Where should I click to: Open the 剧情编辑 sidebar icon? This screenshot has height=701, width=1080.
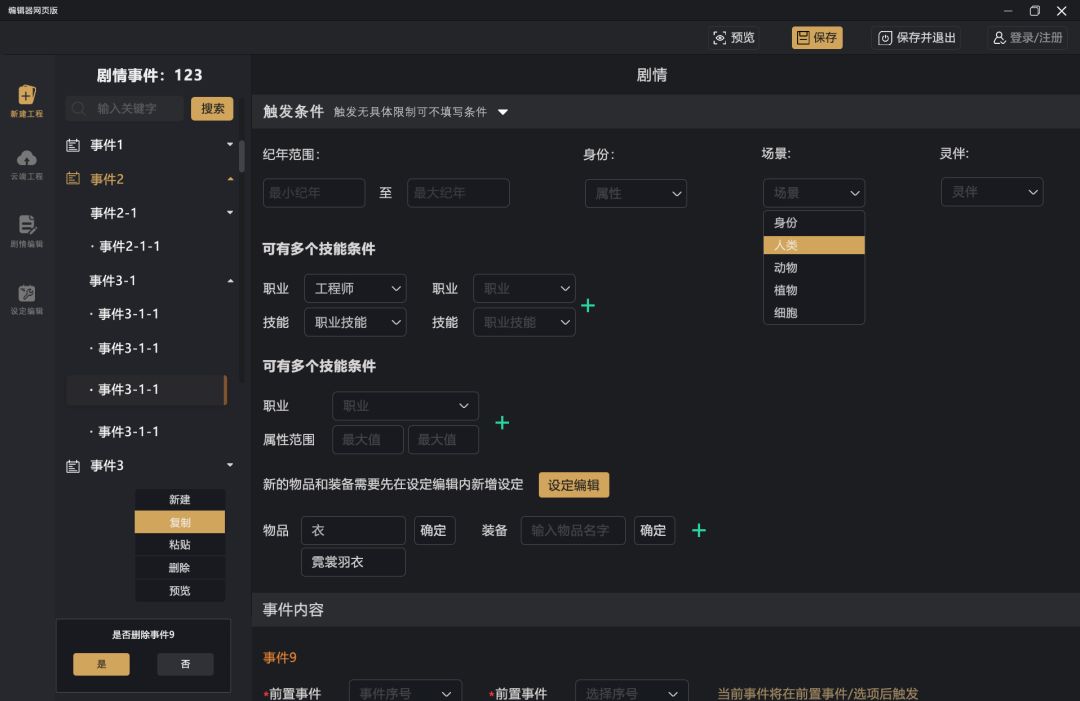(x=26, y=231)
